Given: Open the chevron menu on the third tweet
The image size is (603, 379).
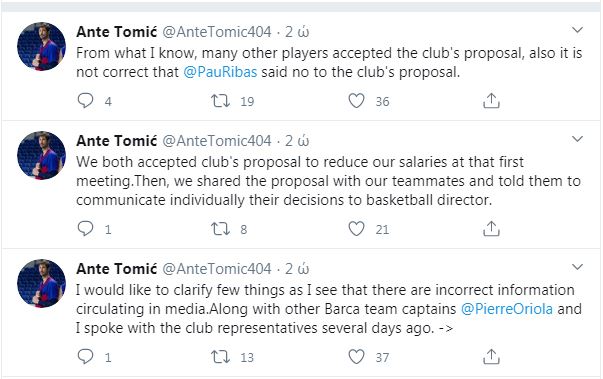Looking at the screenshot, I should 578,267.
